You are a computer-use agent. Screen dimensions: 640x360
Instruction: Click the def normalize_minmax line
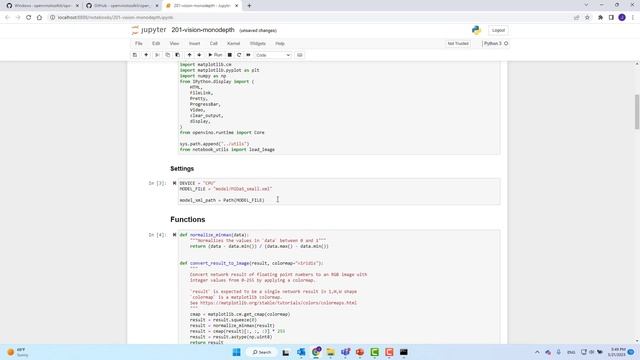[214, 235]
